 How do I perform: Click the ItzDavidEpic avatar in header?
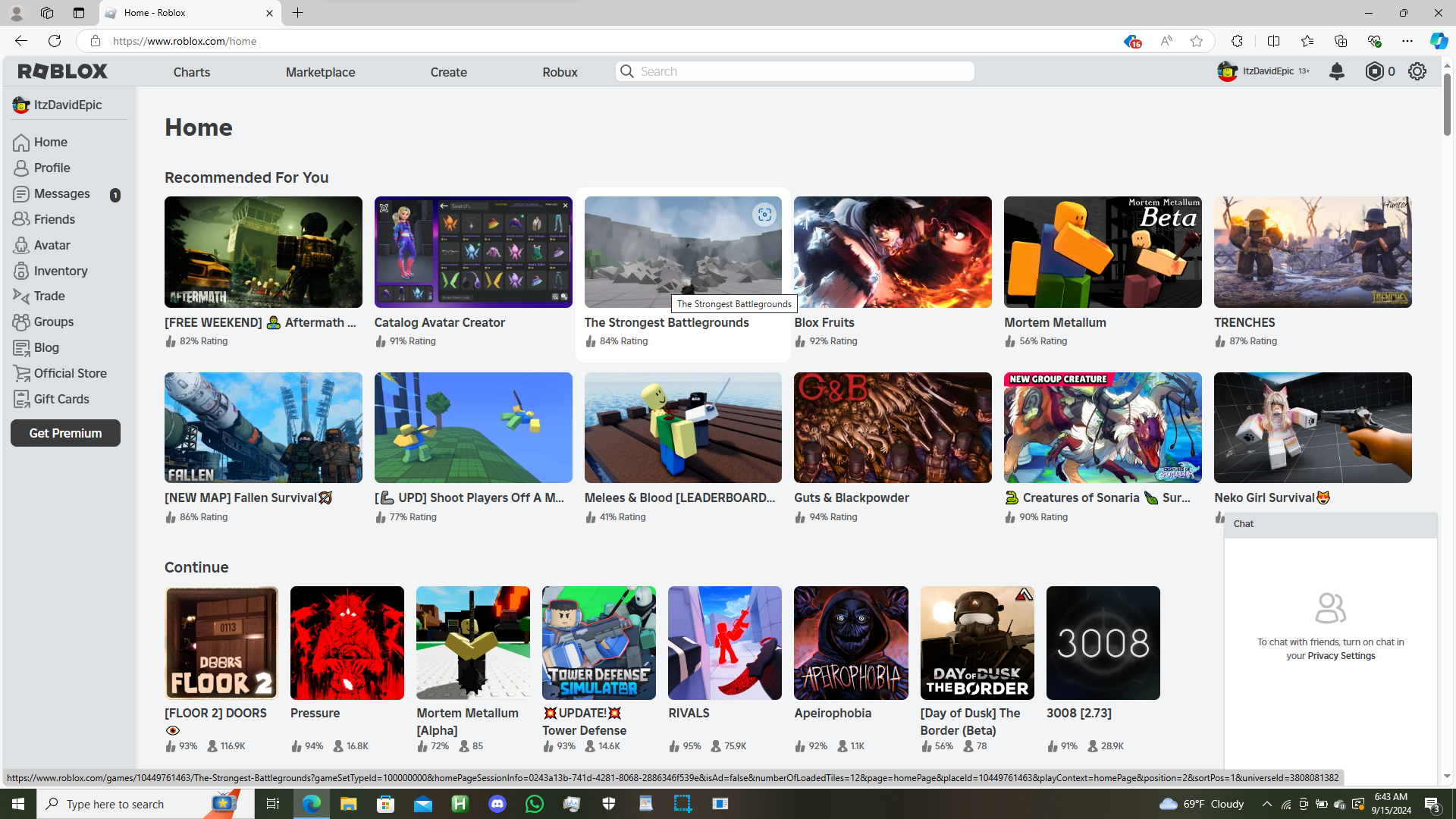point(1228,71)
